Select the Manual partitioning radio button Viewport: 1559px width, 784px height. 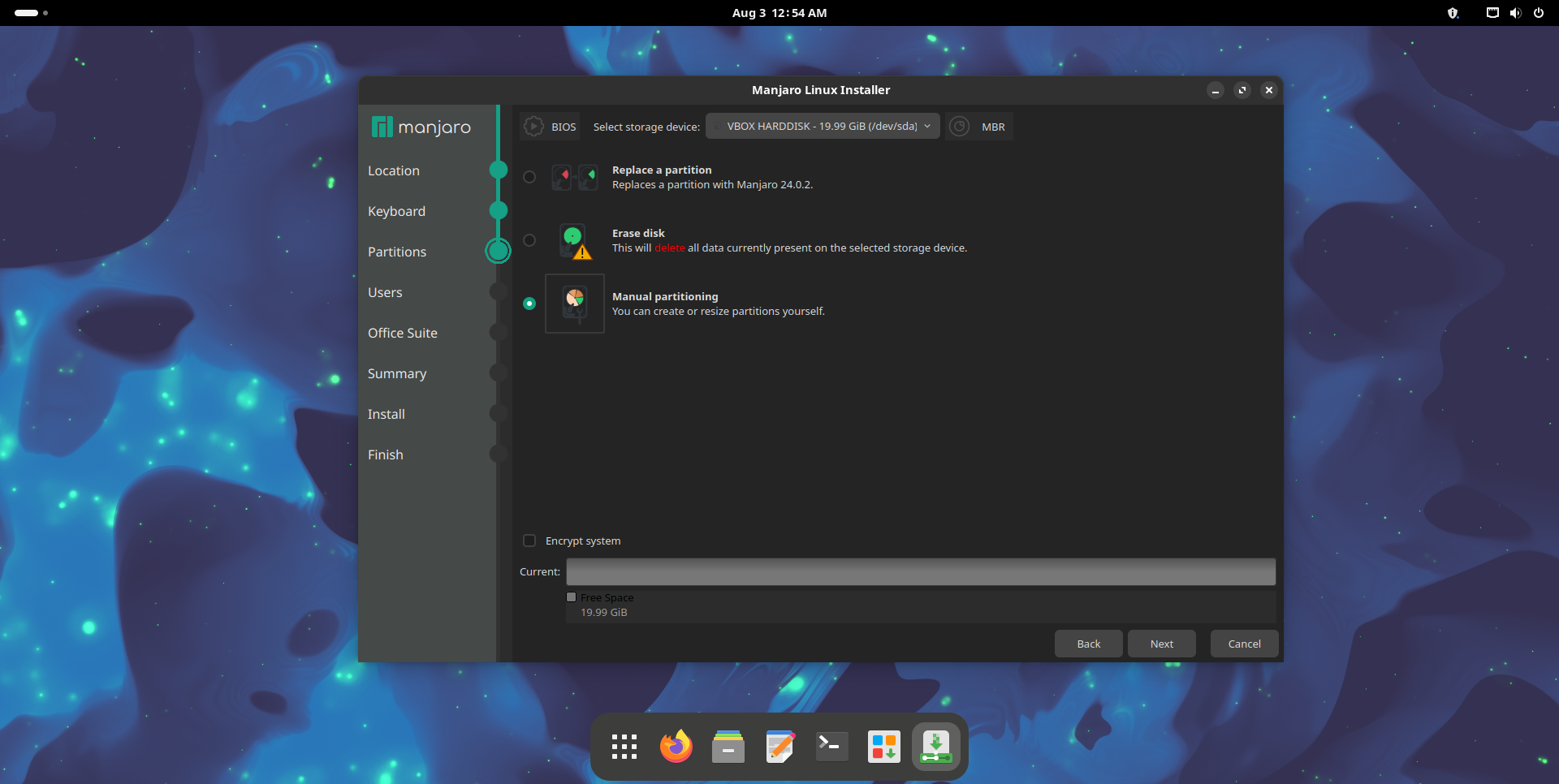529,304
